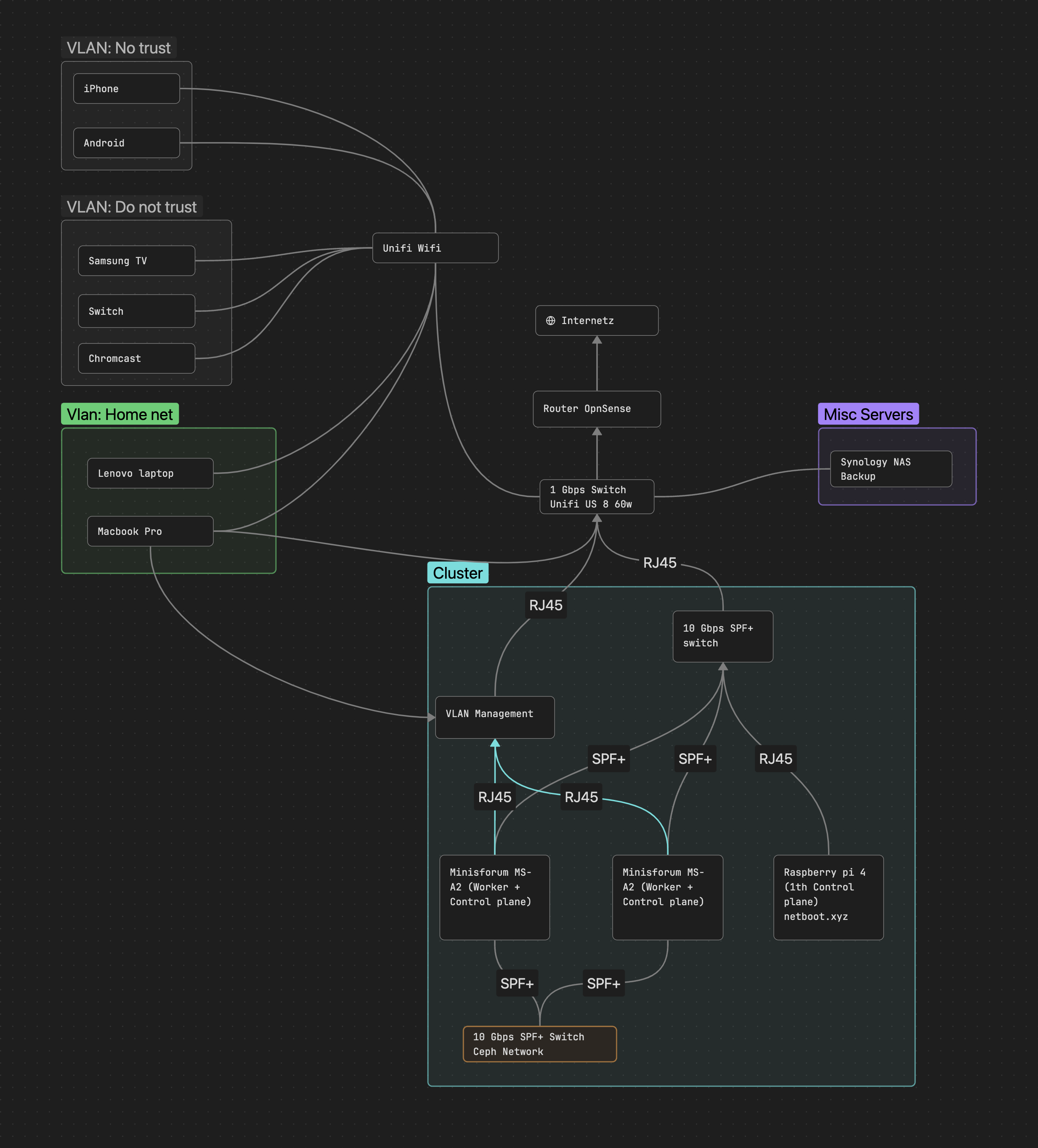Click the Unifi Wifi node
The height and width of the screenshot is (1148, 1038).
[435, 248]
